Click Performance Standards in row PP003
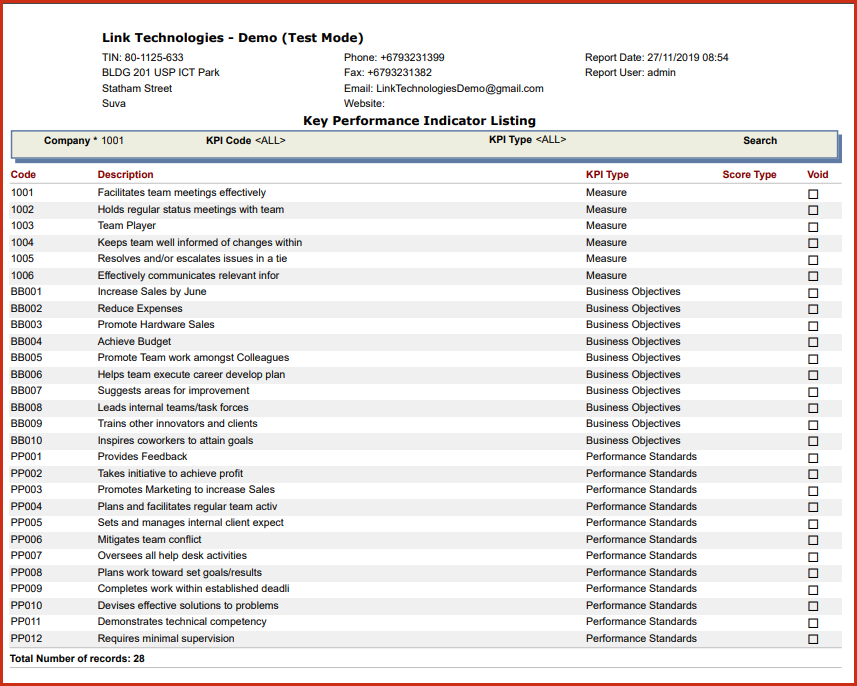Screen dimensions: 857x686 [x=641, y=489]
